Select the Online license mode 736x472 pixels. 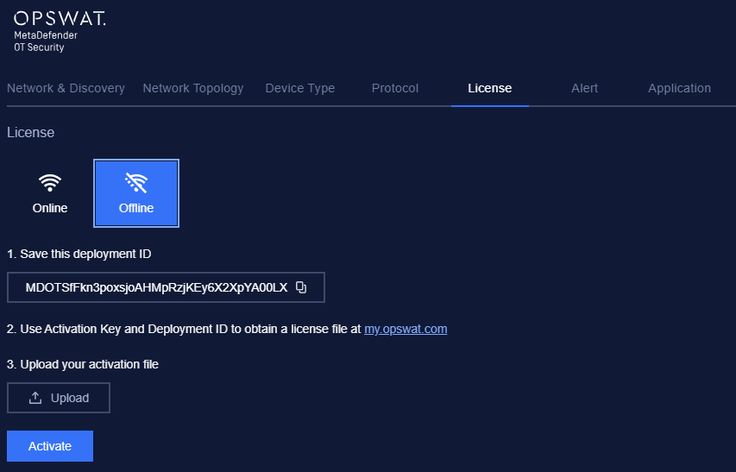[50, 193]
